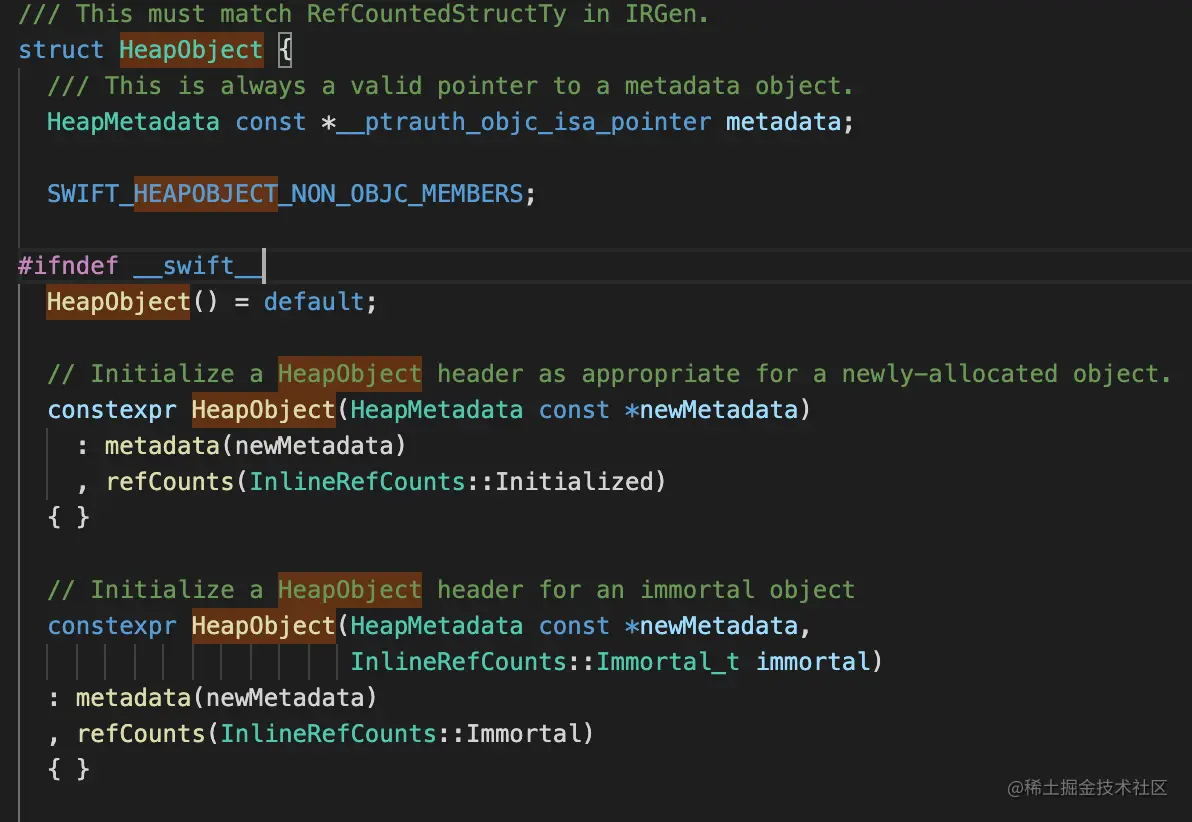Click the #ifndef directive
1192x822 pixels.
[x=68, y=265]
